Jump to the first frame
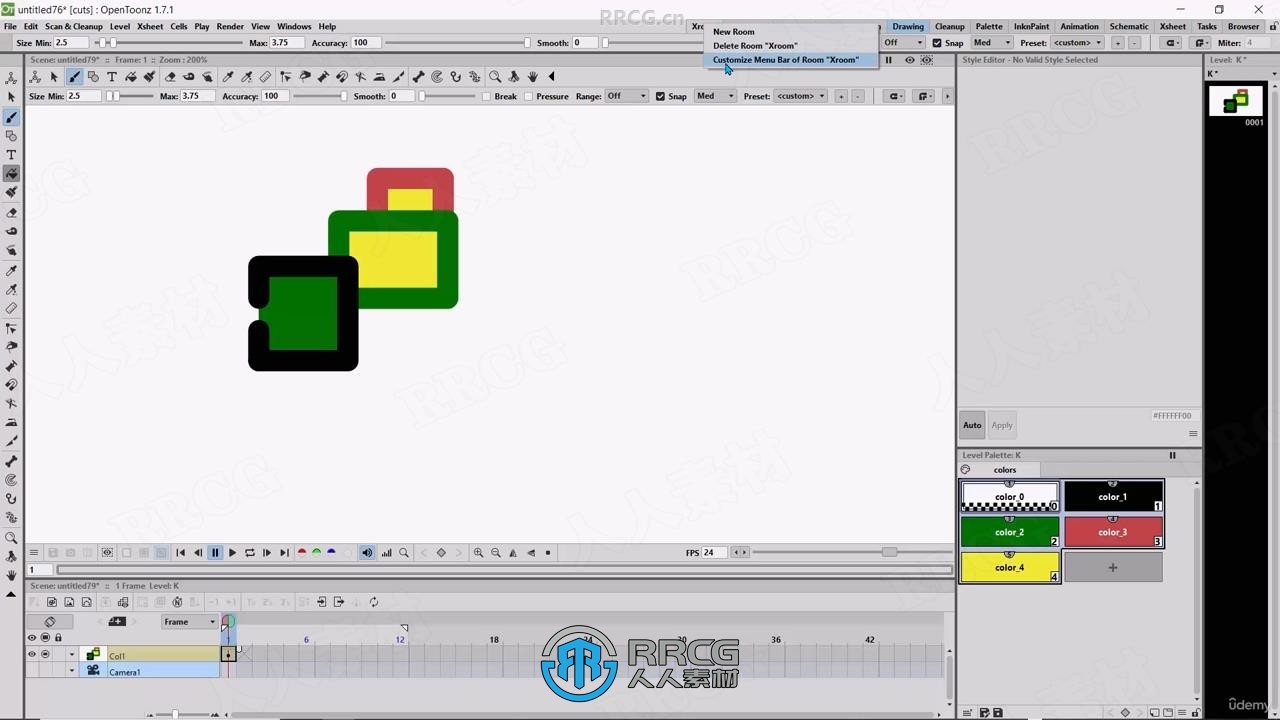The height and width of the screenshot is (720, 1280). 181,552
